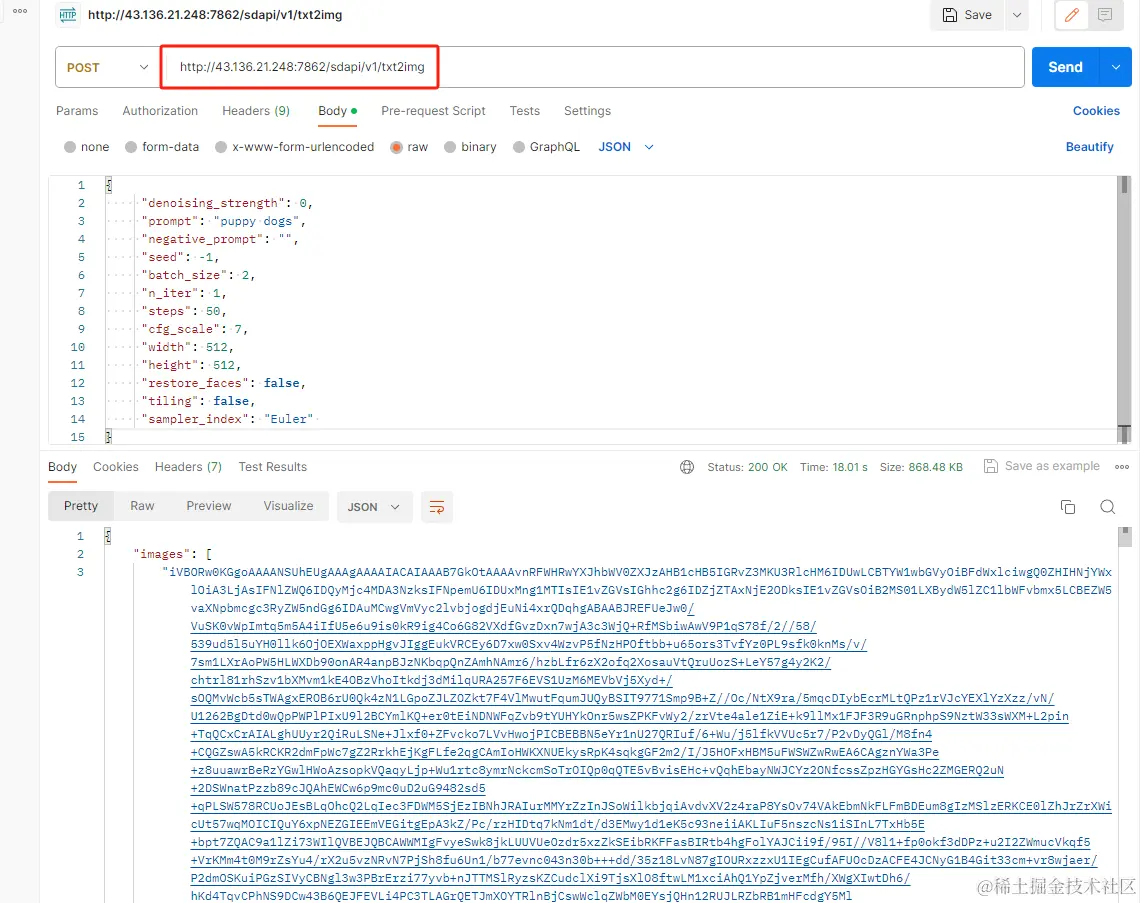Open the Test Results tab

tap(273, 467)
